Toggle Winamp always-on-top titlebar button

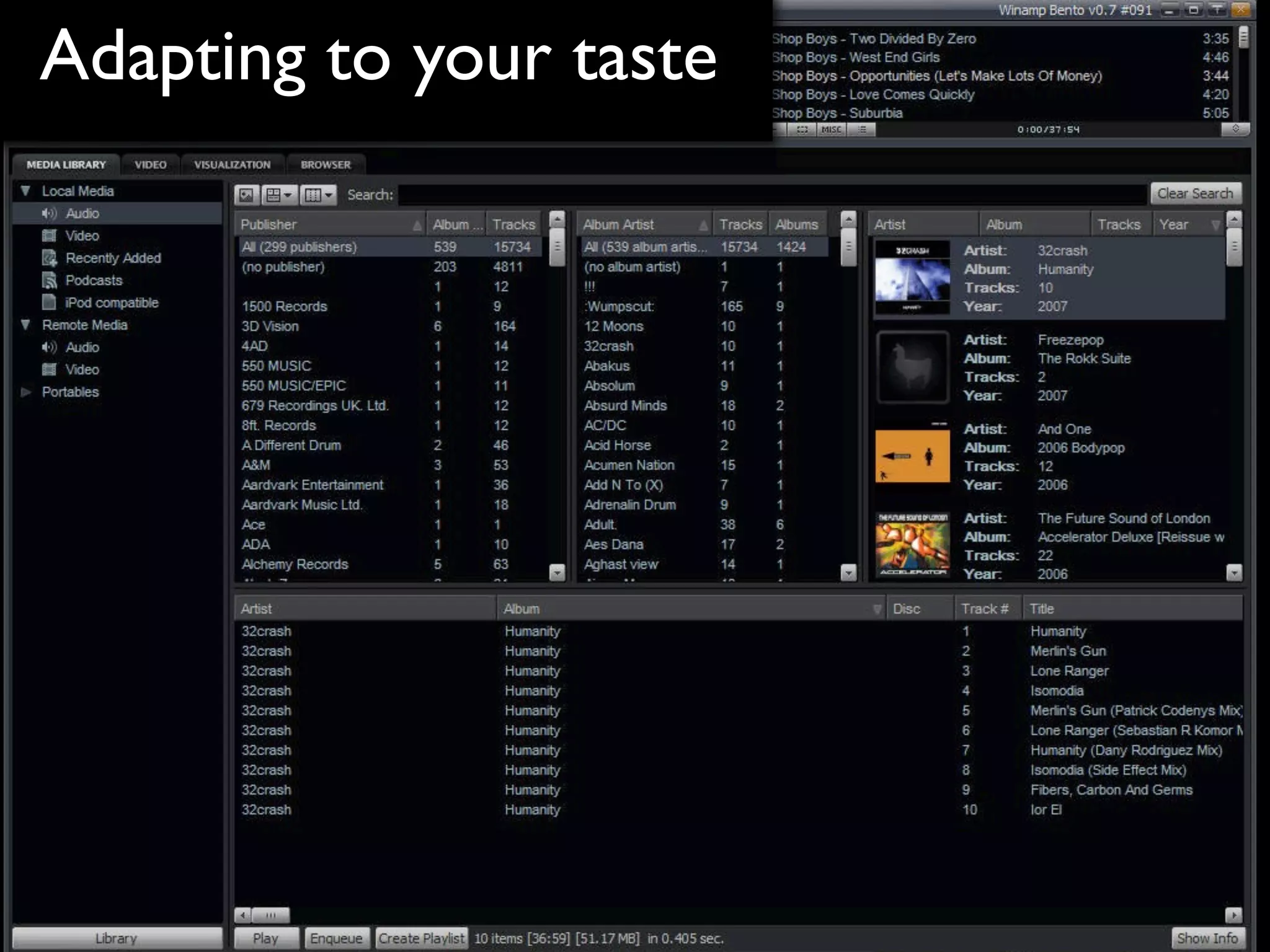pyautogui.click(x=1217, y=10)
